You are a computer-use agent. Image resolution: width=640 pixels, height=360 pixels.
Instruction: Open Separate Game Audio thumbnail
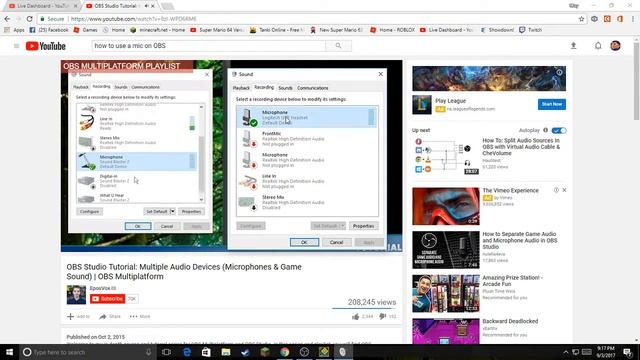tap(446, 250)
